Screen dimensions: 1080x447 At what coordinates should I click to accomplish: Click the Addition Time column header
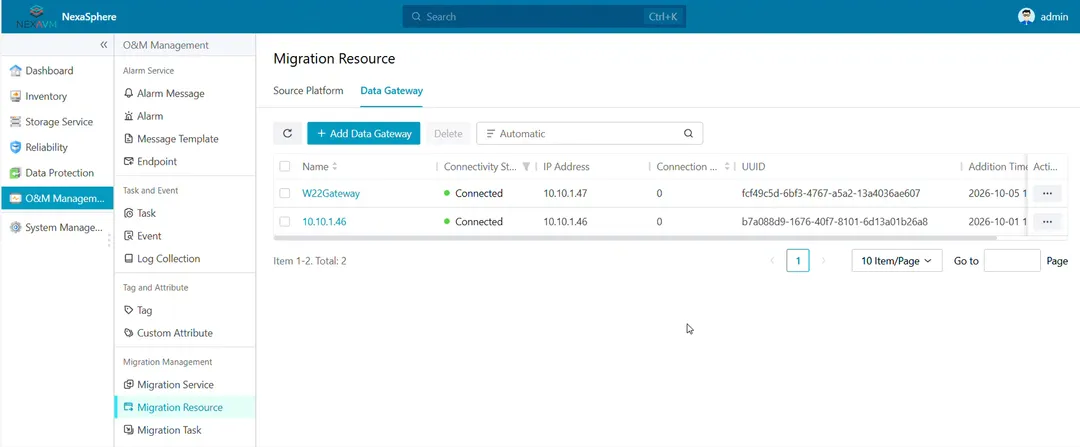click(998, 167)
